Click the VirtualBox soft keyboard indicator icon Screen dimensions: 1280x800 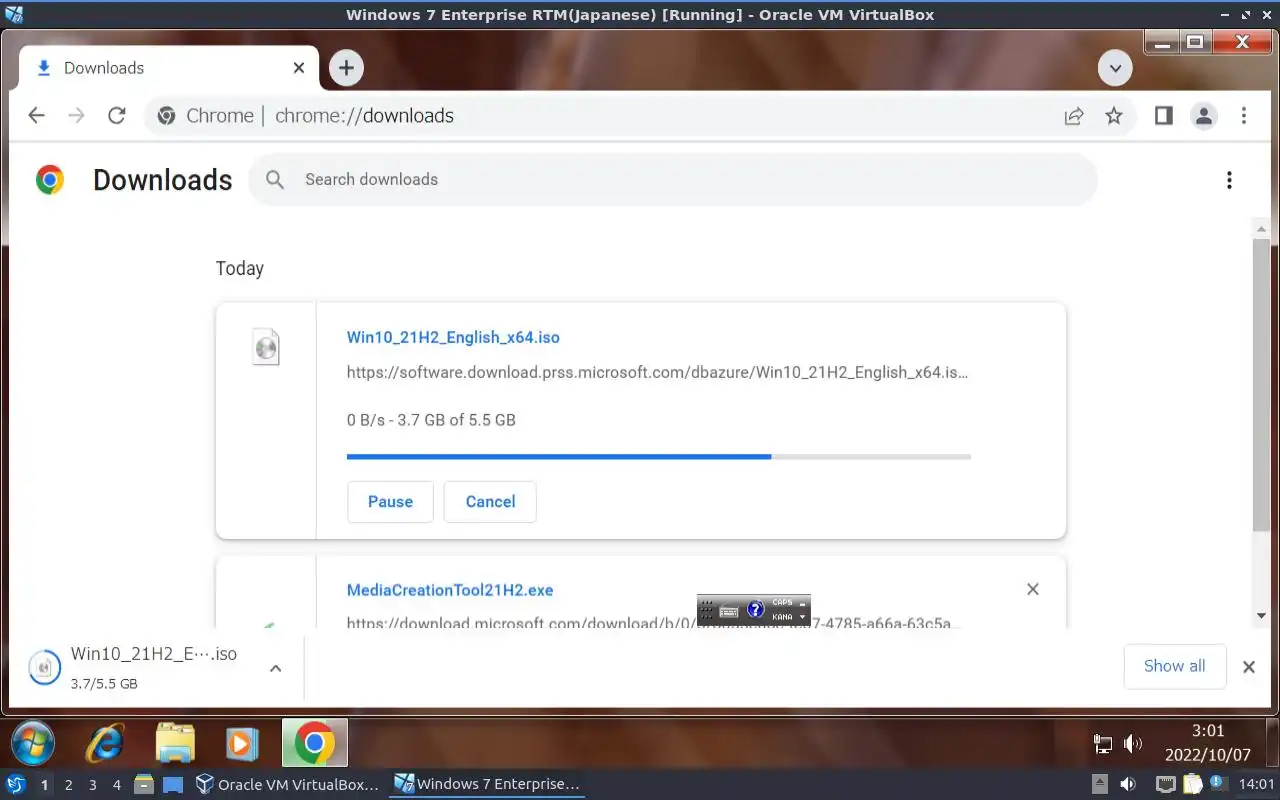(x=729, y=610)
